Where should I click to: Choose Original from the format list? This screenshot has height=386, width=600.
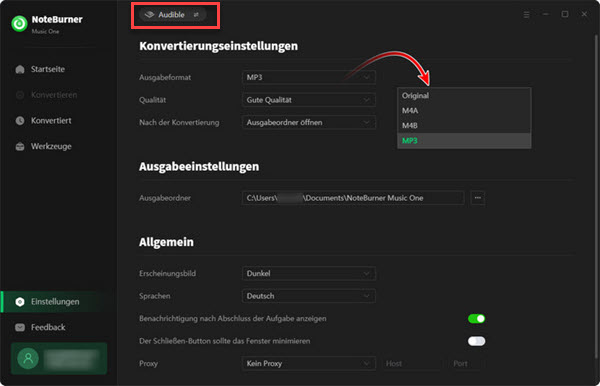pyautogui.click(x=464, y=96)
